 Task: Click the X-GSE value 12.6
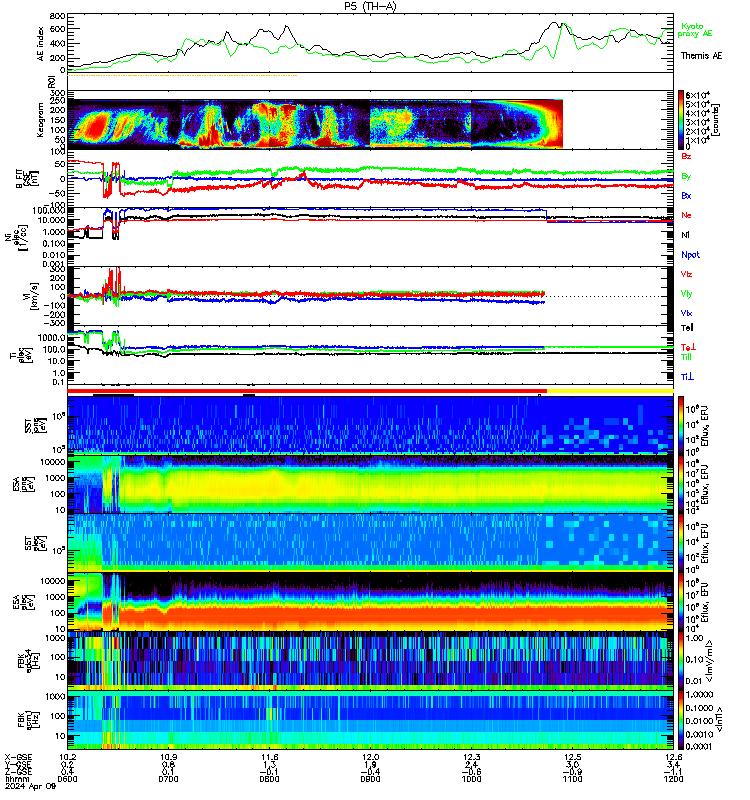tap(673, 757)
